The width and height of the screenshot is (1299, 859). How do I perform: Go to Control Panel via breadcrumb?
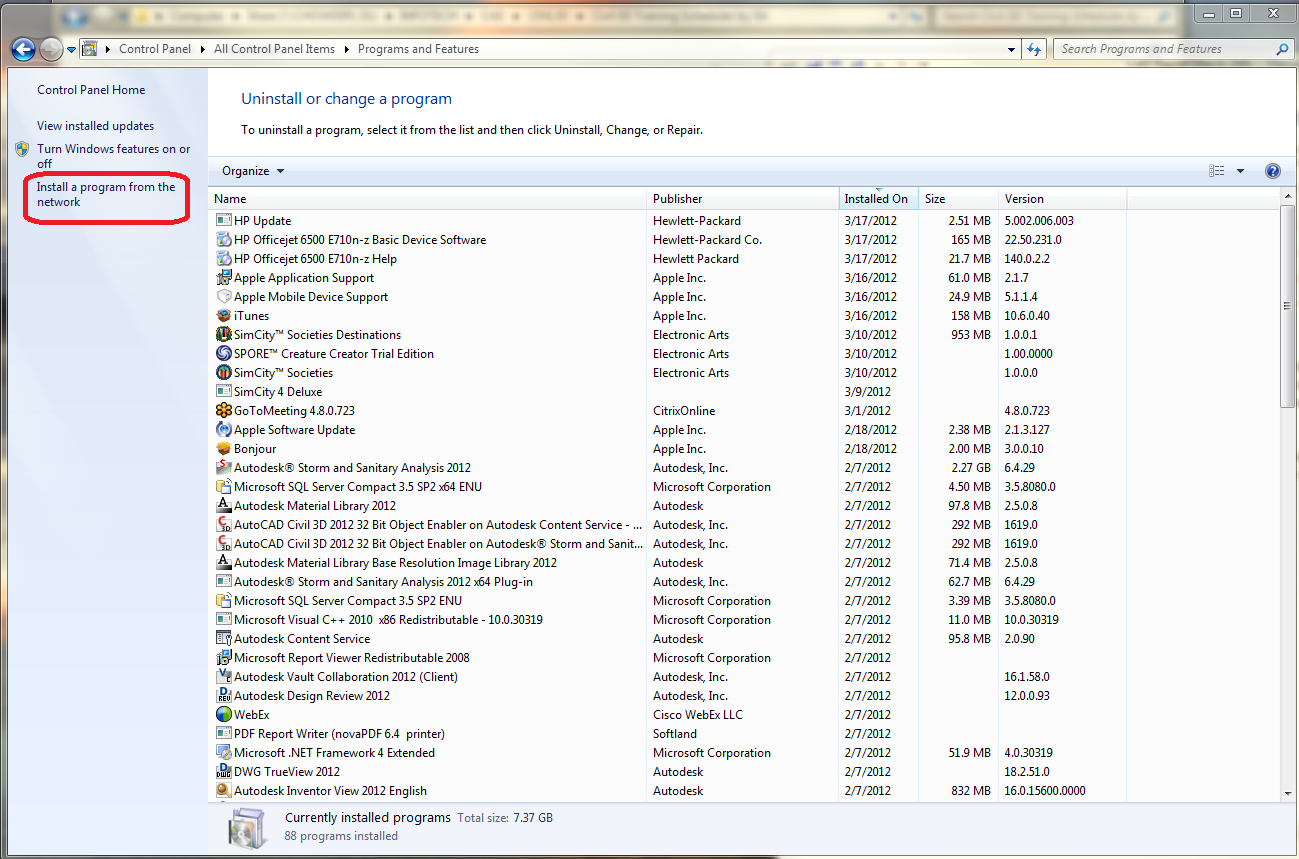point(154,48)
